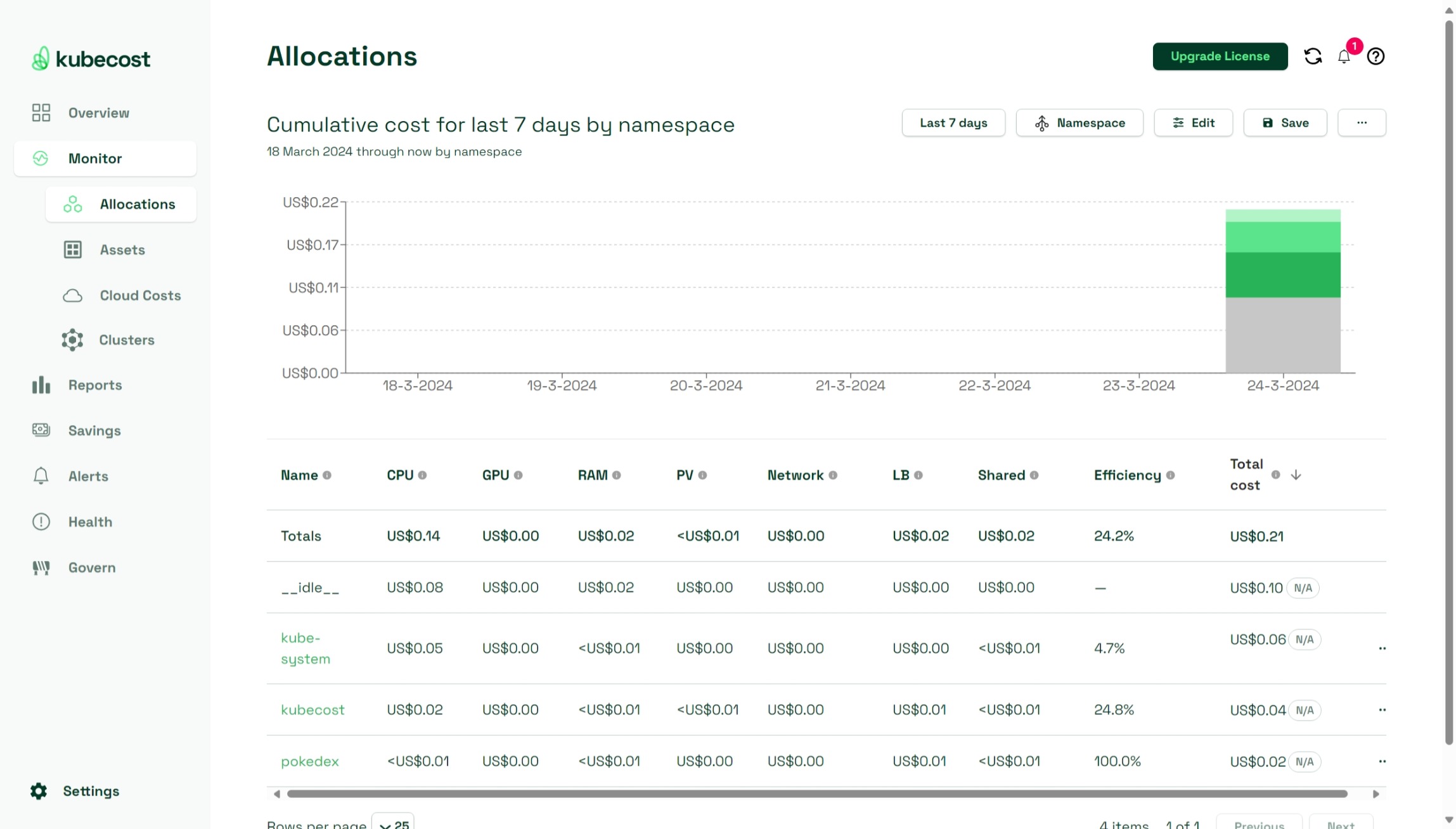The image size is (1456, 829).
Task: Click the Upgrade License button
Action: click(x=1220, y=56)
